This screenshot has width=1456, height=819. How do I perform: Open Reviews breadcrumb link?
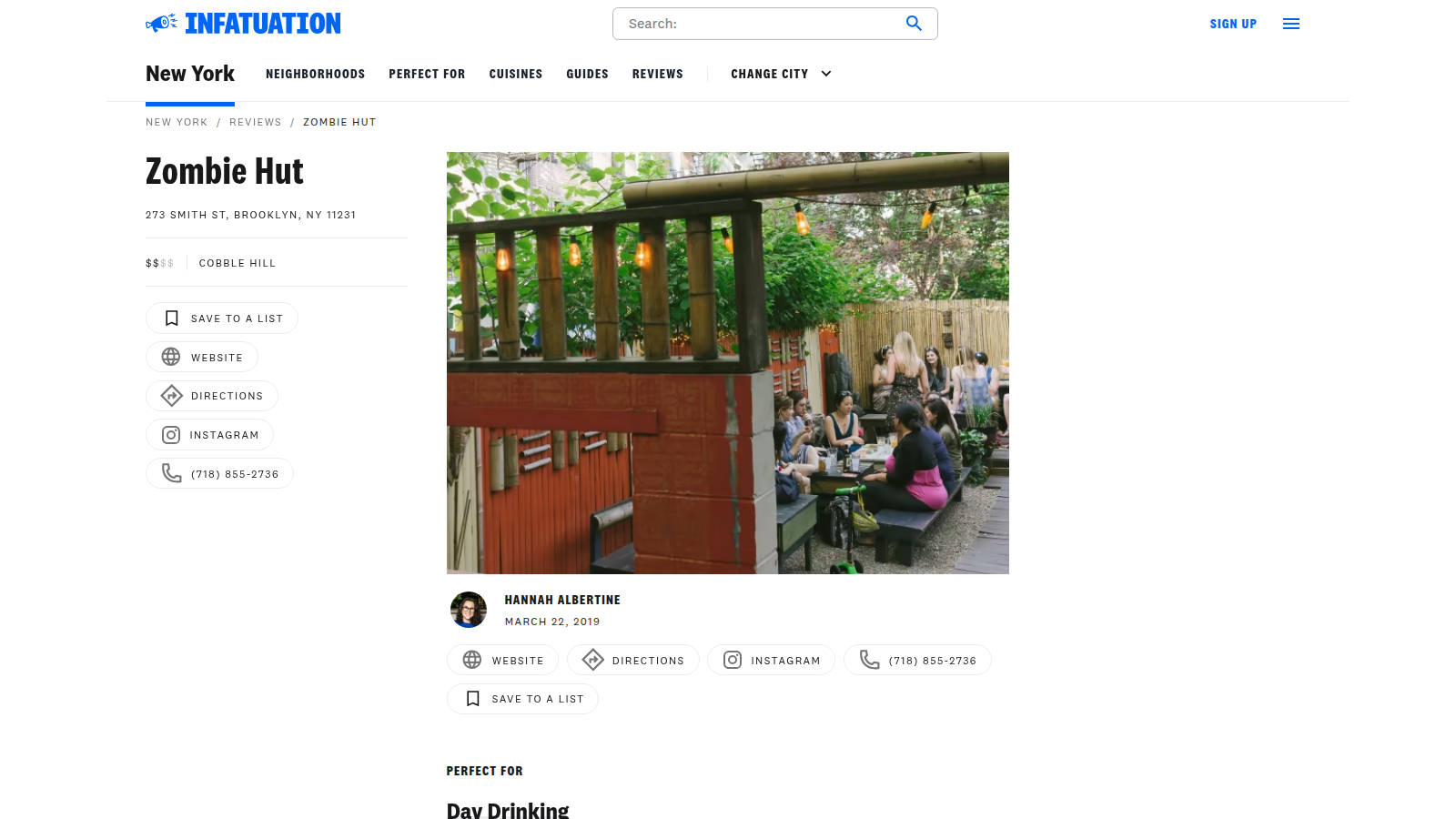click(255, 122)
